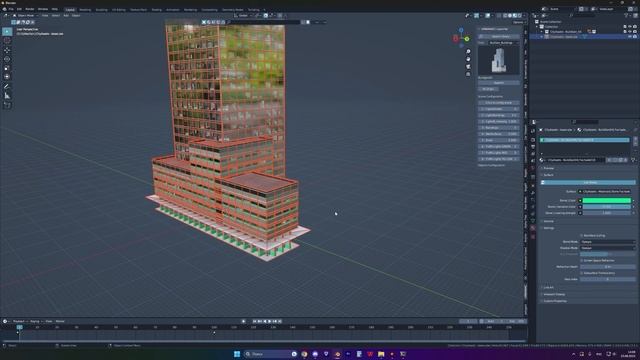Select the Move tool in the left toolbar

click(x=7, y=50)
